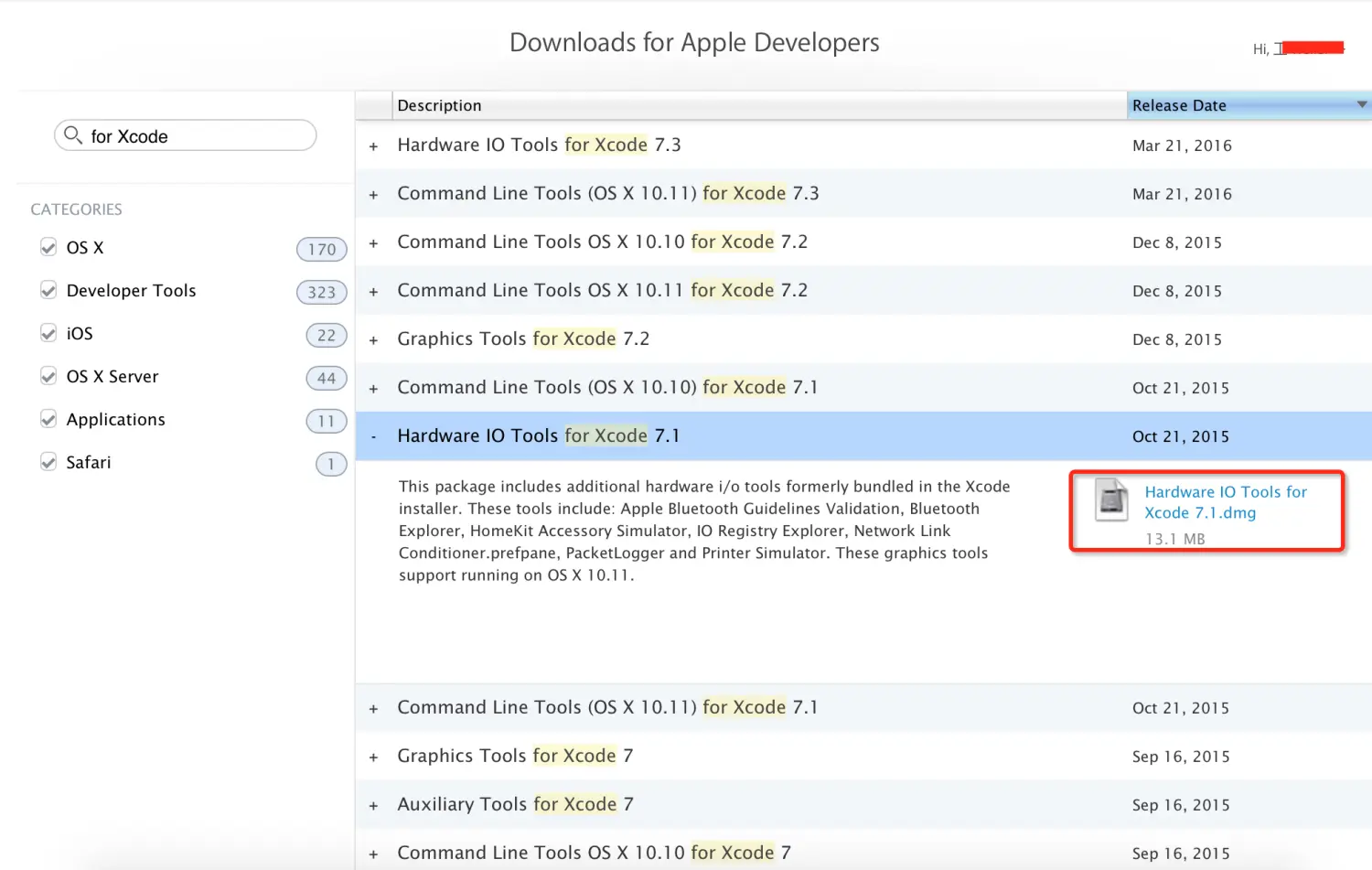Select 'Auxiliary Tools for Xcode 7' title
The width and height of the screenshot is (1372, 870).
(x=515, y=804)
